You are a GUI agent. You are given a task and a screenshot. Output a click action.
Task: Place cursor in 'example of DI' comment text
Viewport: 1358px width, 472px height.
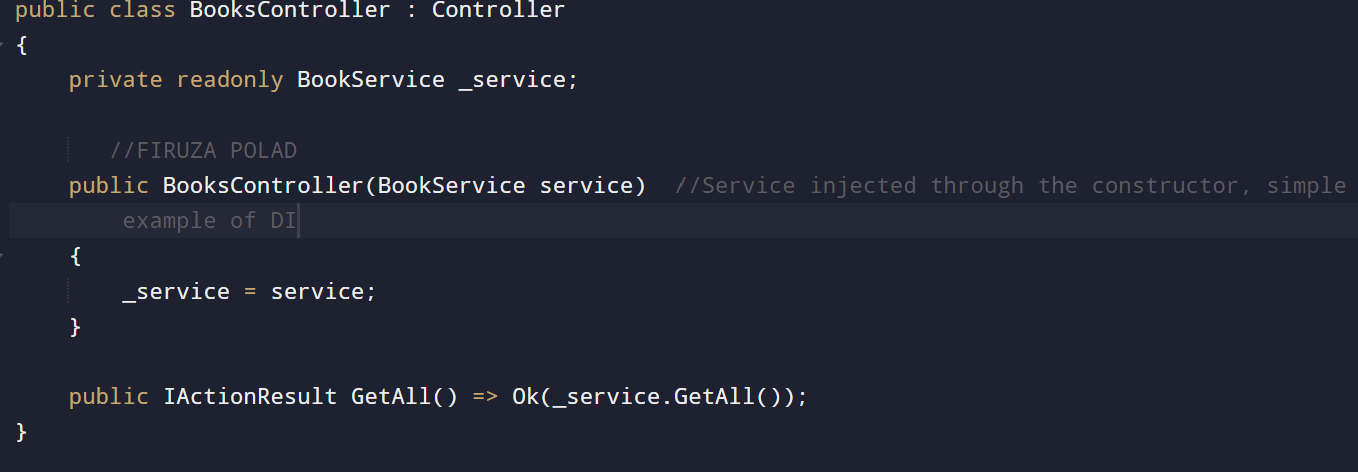[209, 221]
